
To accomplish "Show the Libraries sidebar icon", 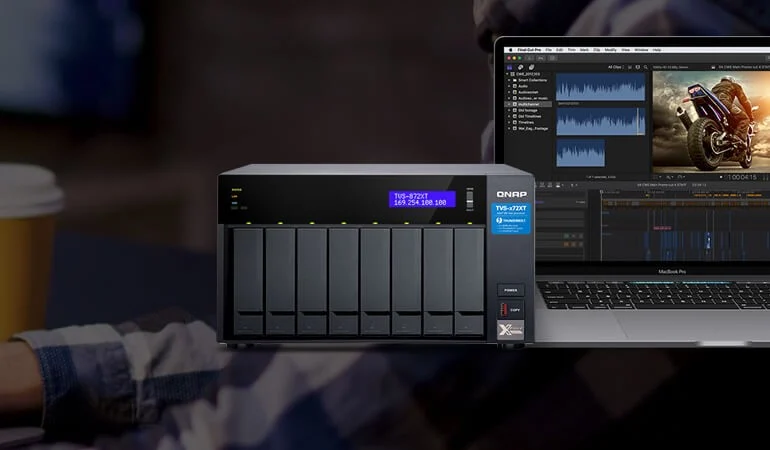I will (x=510, y=67).
